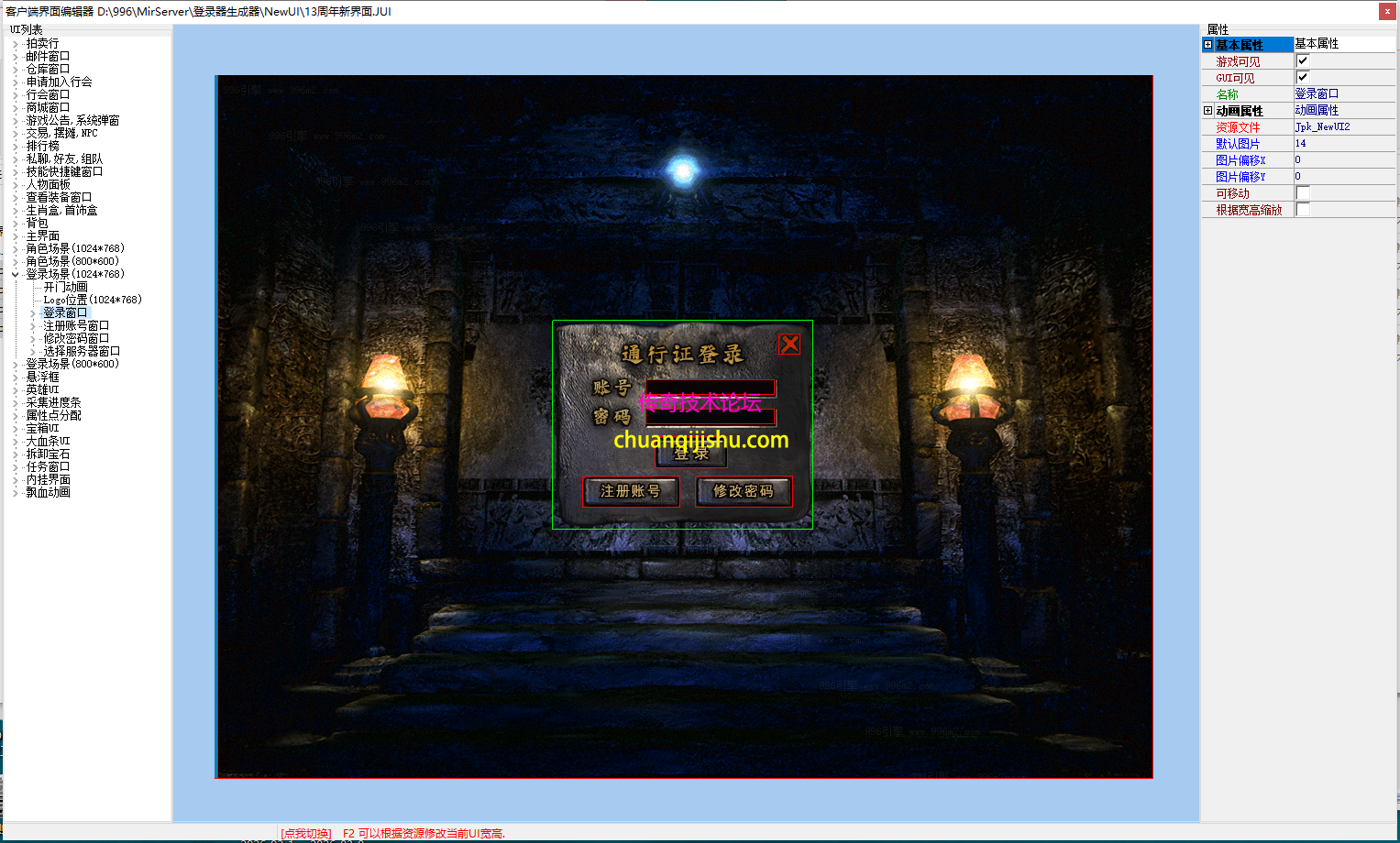Click the 默认图片 value field
The width and height of the screenshot is (1400, 843).
pyautogui.click(x=1343, y=143)
